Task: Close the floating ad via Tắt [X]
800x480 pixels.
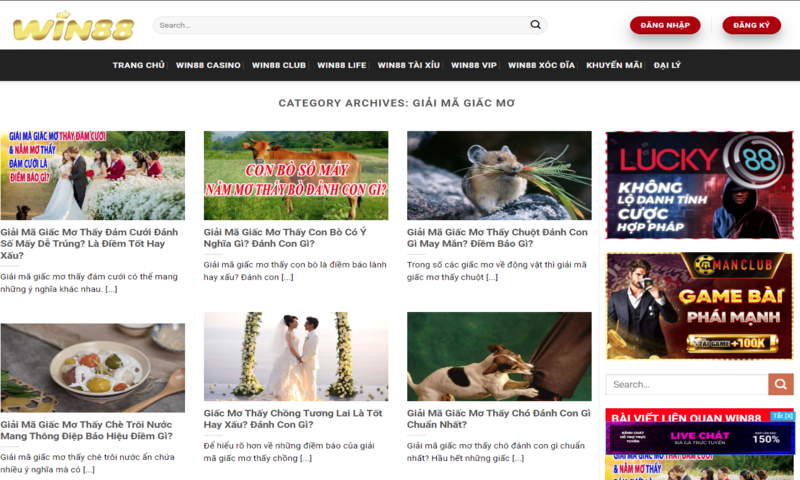Action: point(783,416)
